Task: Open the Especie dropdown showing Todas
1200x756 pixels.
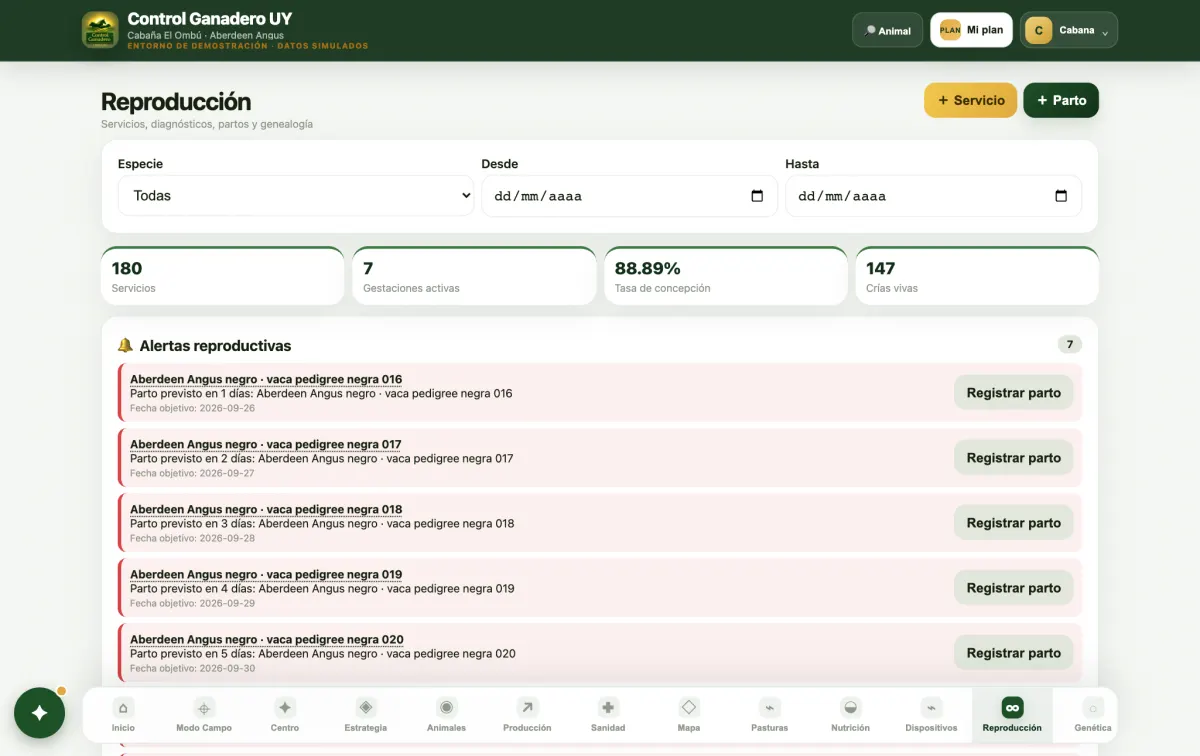Action: pyautogui.click(x=297, y=196)
